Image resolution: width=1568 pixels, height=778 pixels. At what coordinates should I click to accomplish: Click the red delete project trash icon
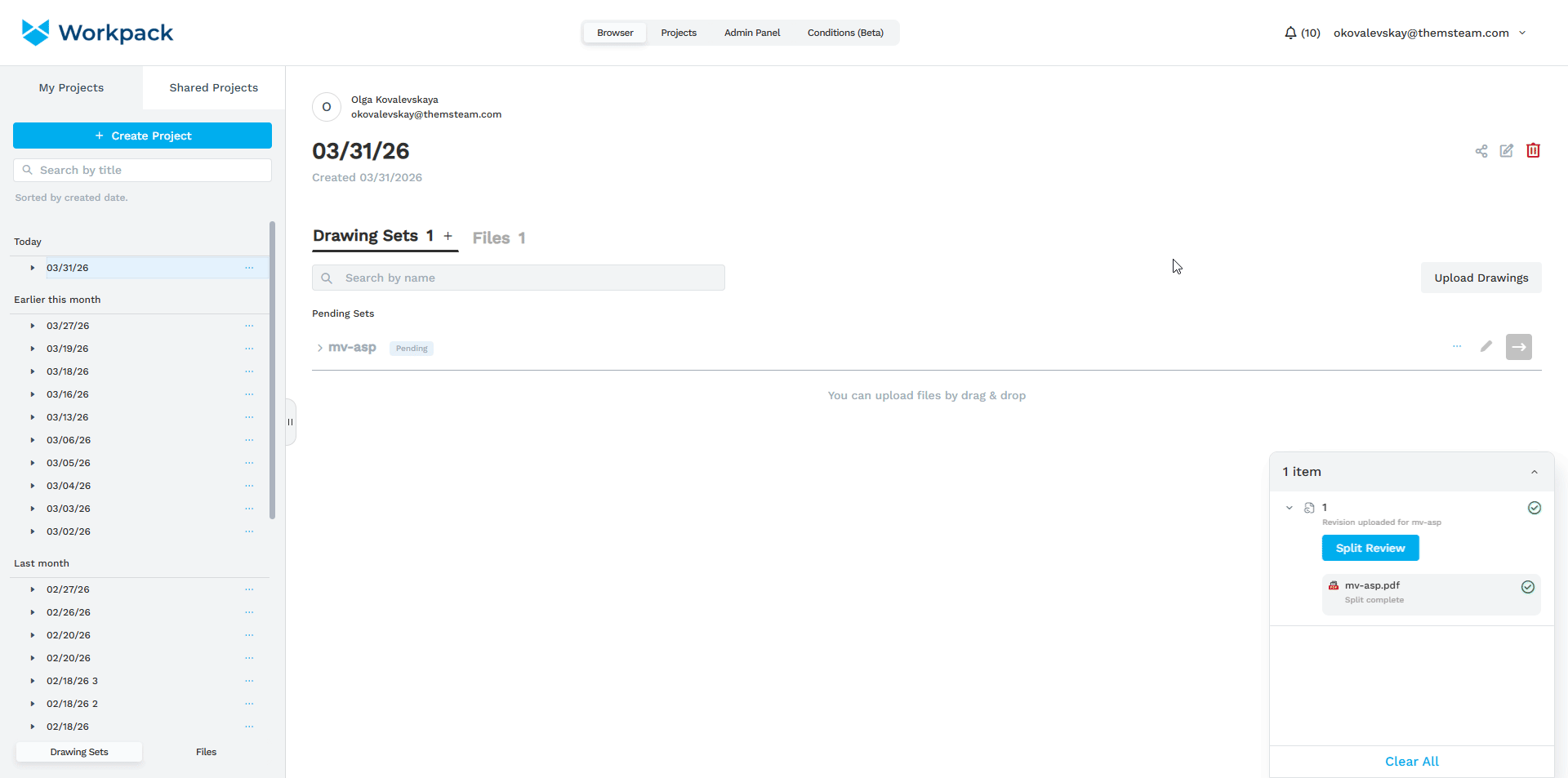pyautogui.click(x=1533, y=150)
